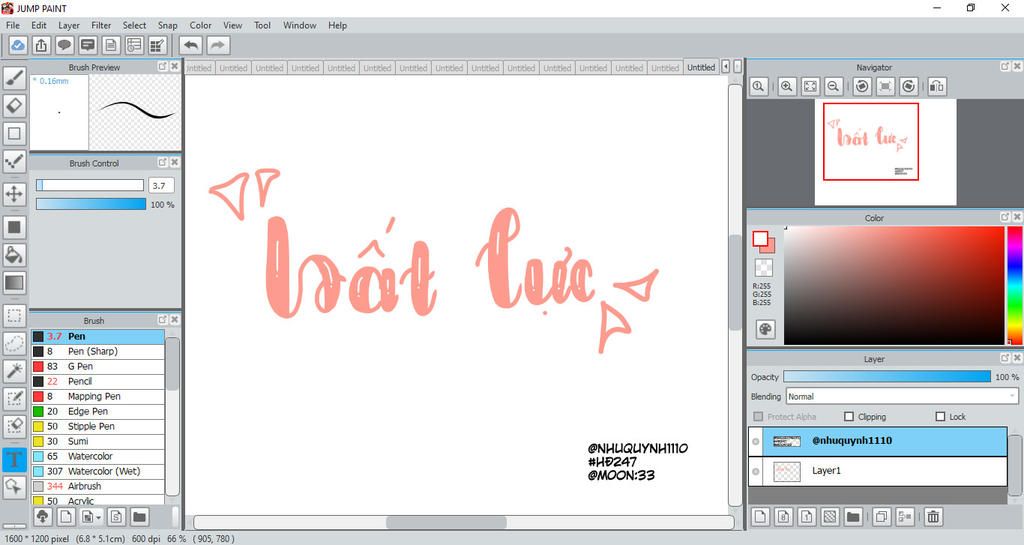The image size is (1024, 545).
Task: Open the Filter menu
Action: click(x=101, y=25)
